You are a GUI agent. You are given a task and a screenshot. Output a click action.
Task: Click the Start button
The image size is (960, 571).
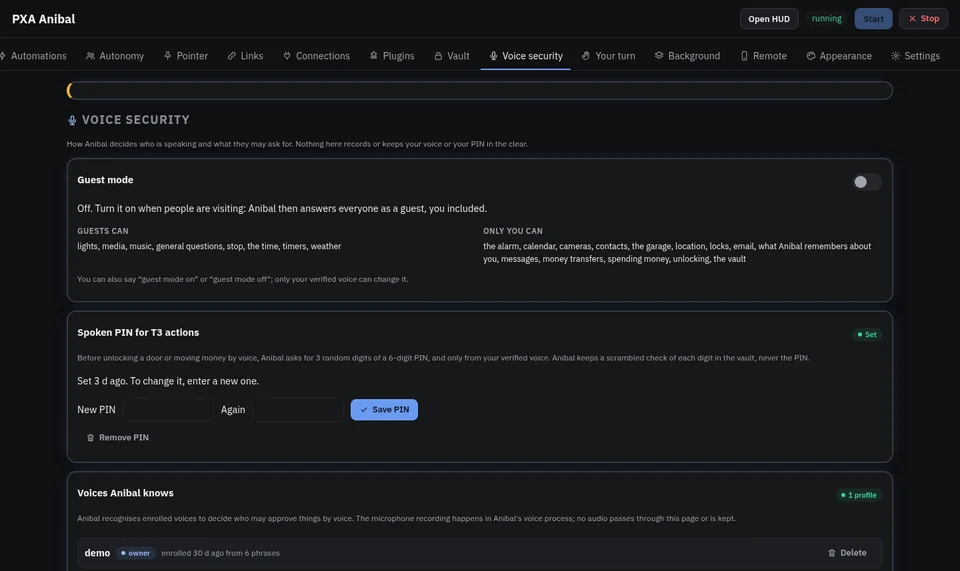click(873, 19)
